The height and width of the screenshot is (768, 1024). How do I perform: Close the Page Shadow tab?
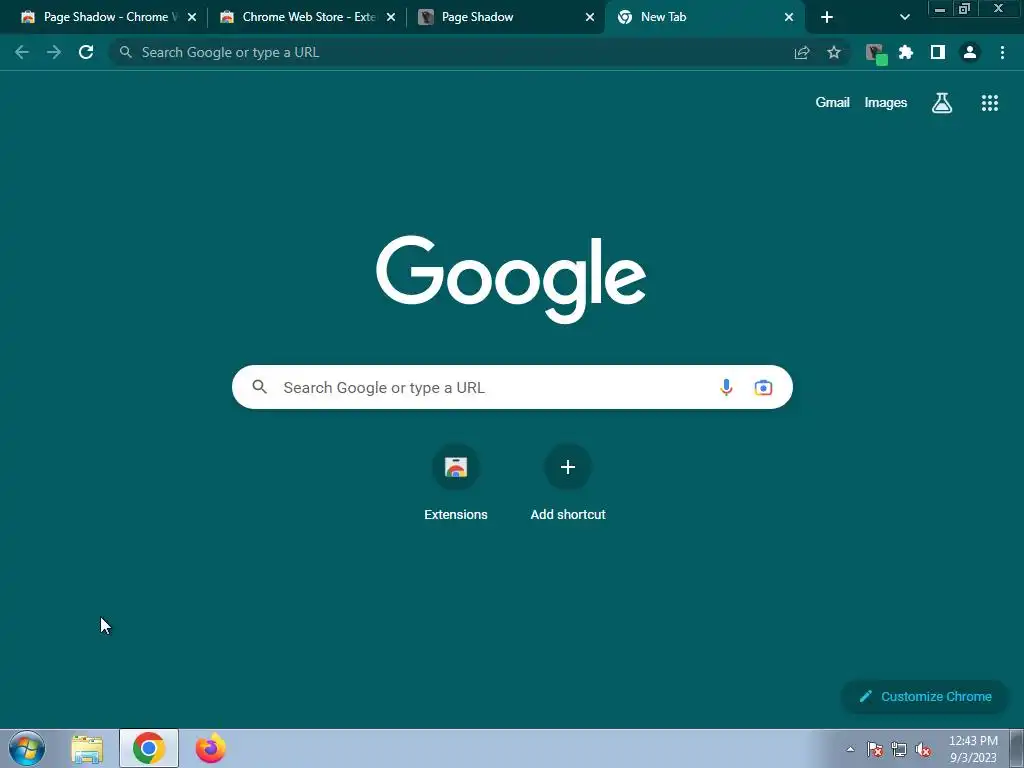tap(590, 17)
